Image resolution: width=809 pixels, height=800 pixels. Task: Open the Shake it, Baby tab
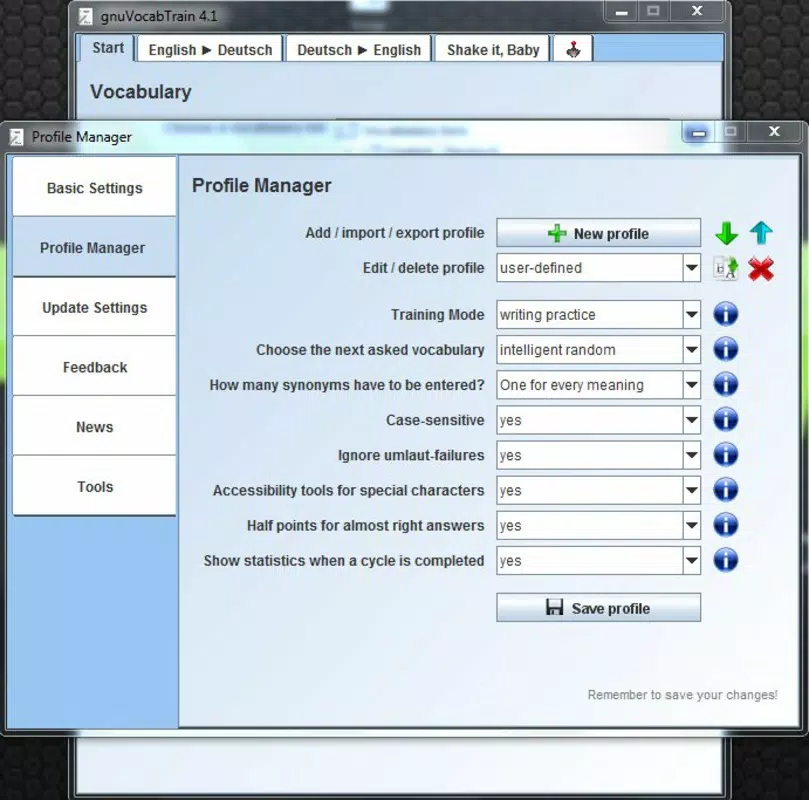pos(492,50)
